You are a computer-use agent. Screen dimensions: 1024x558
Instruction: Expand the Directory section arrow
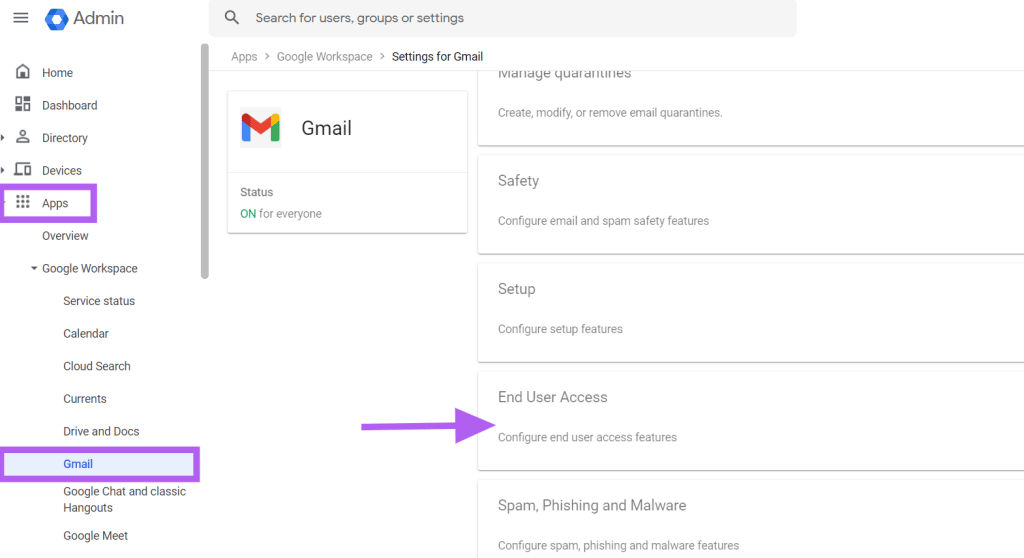[3, 137]
